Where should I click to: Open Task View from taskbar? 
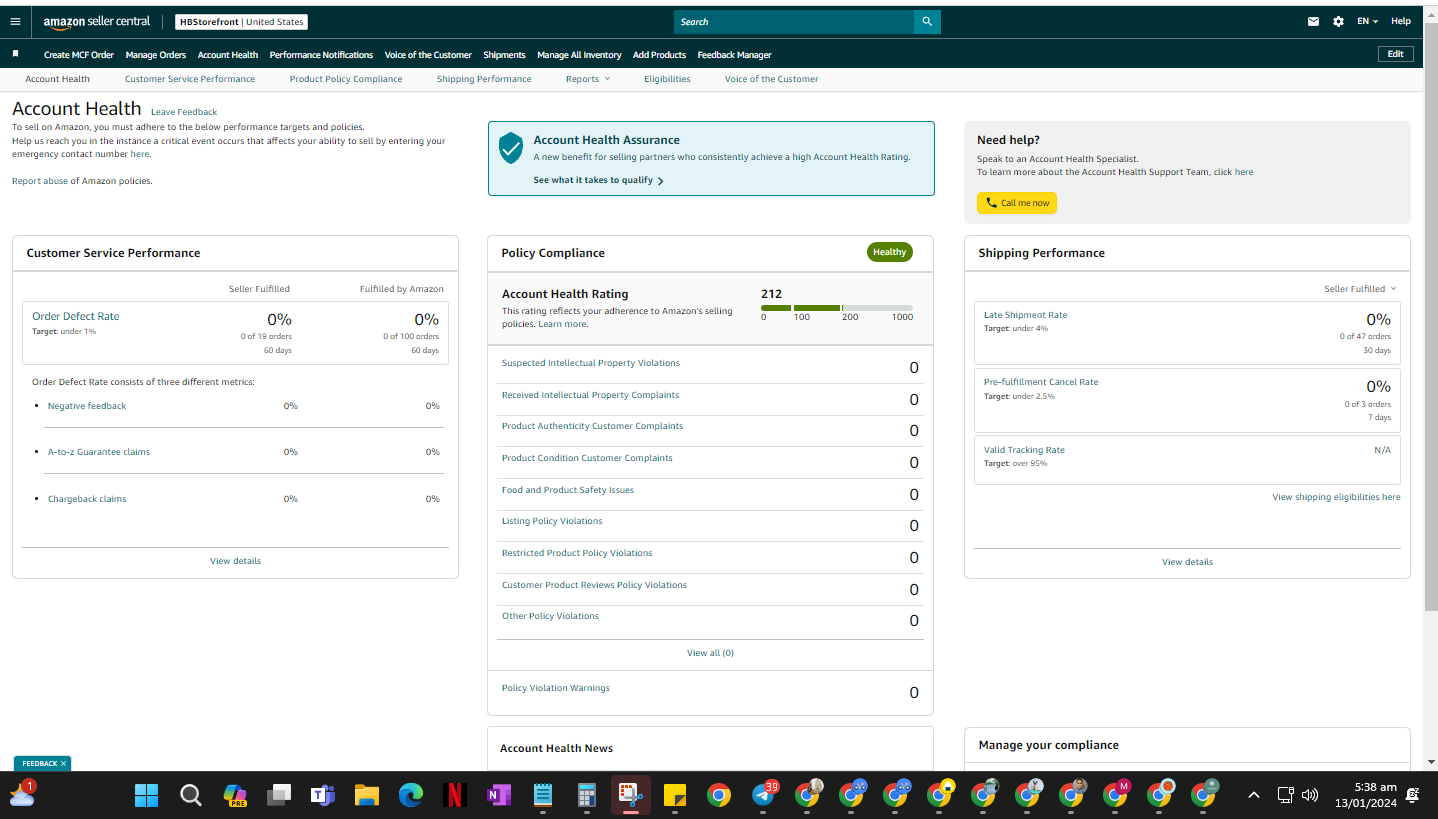click(x=278, y=795)
